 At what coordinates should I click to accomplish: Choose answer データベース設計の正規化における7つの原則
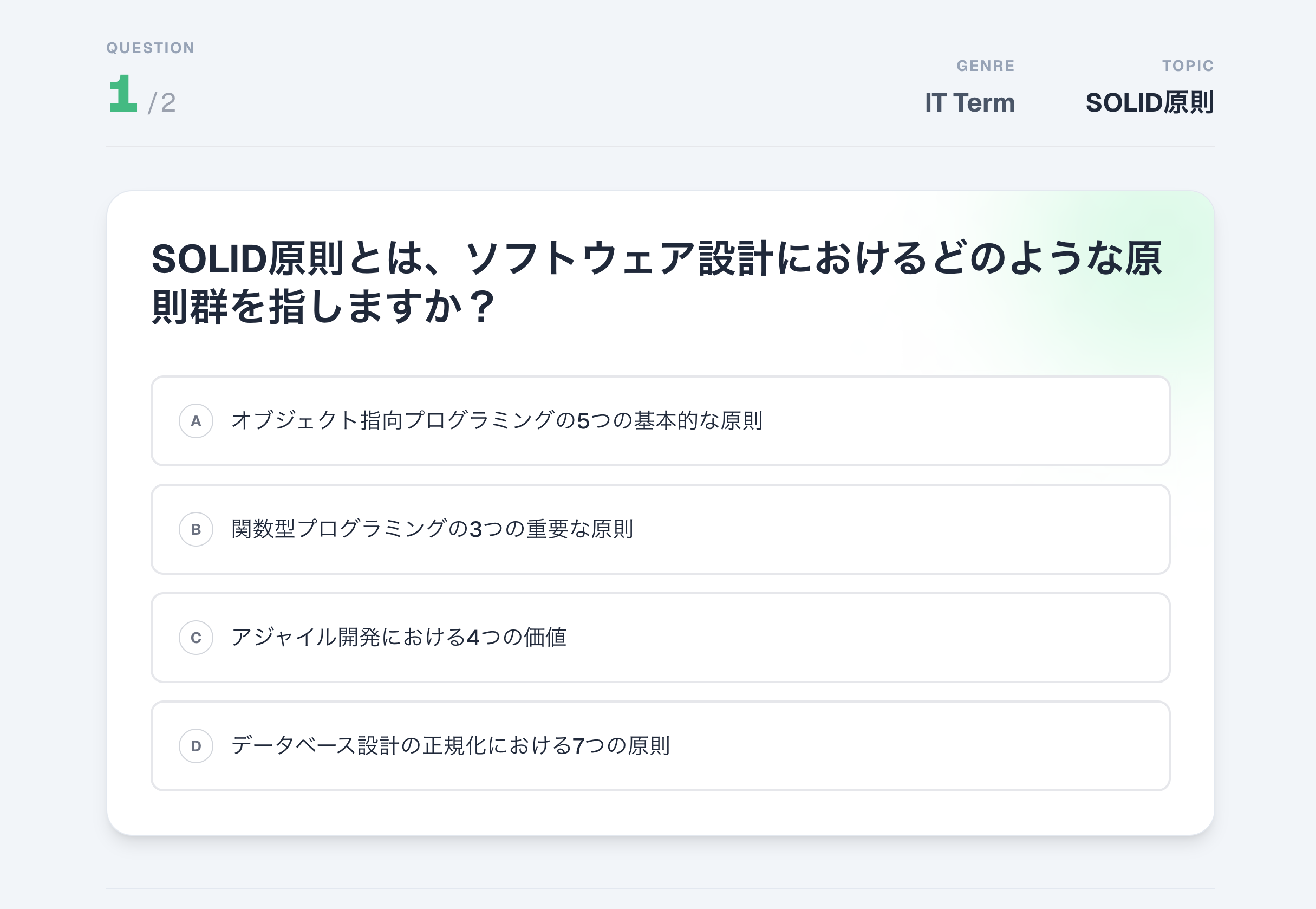[450, 745]
